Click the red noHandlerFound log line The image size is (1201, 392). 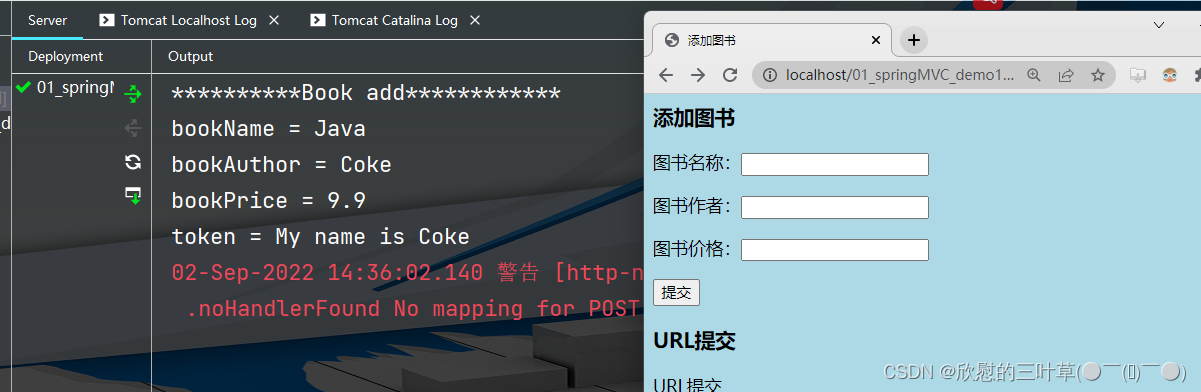[414, 309]
